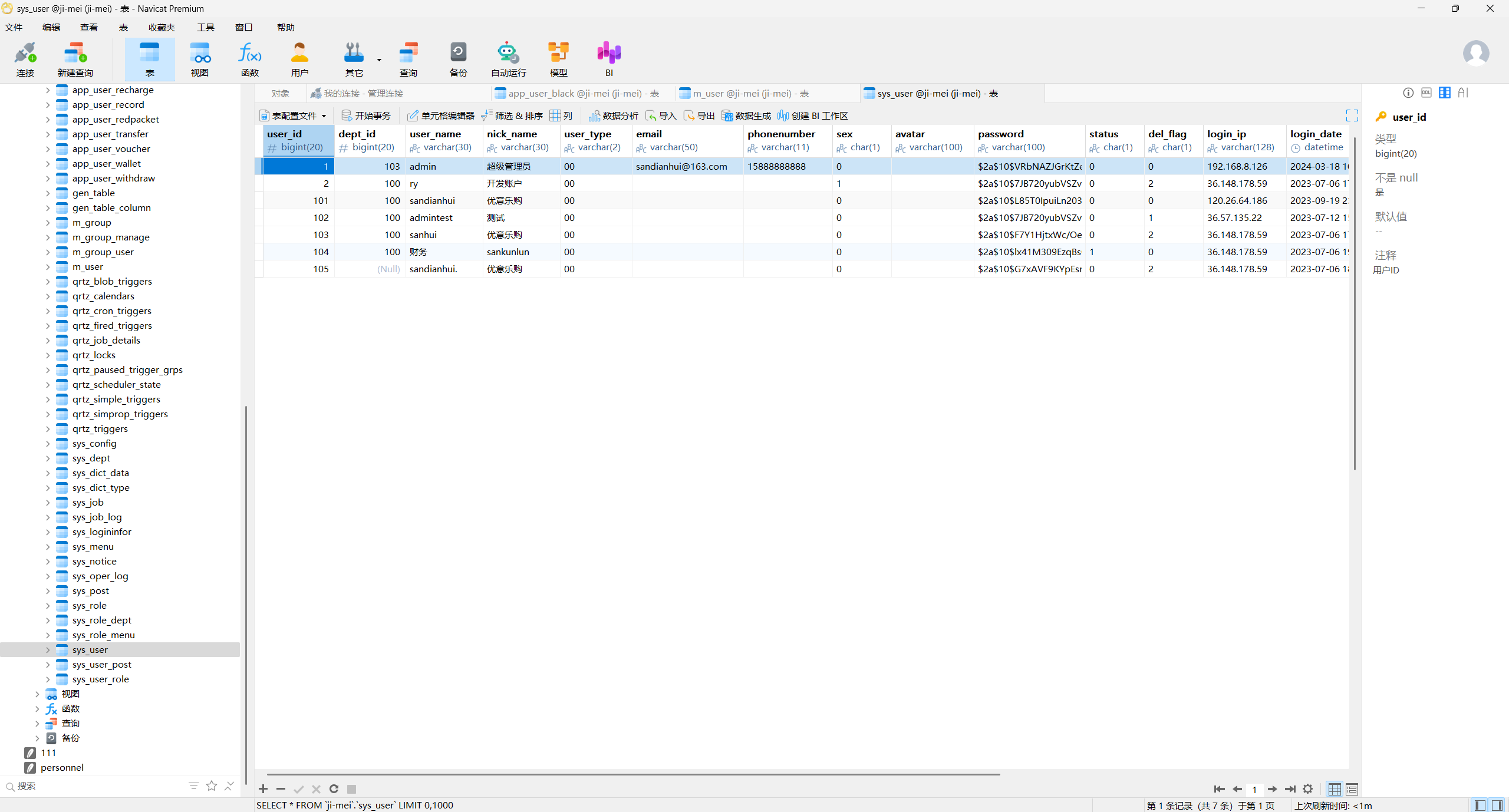Open the New Query (新建查询) tool
The height and width of the screenshot is (812, 1509).
click(x=75, y=59)
